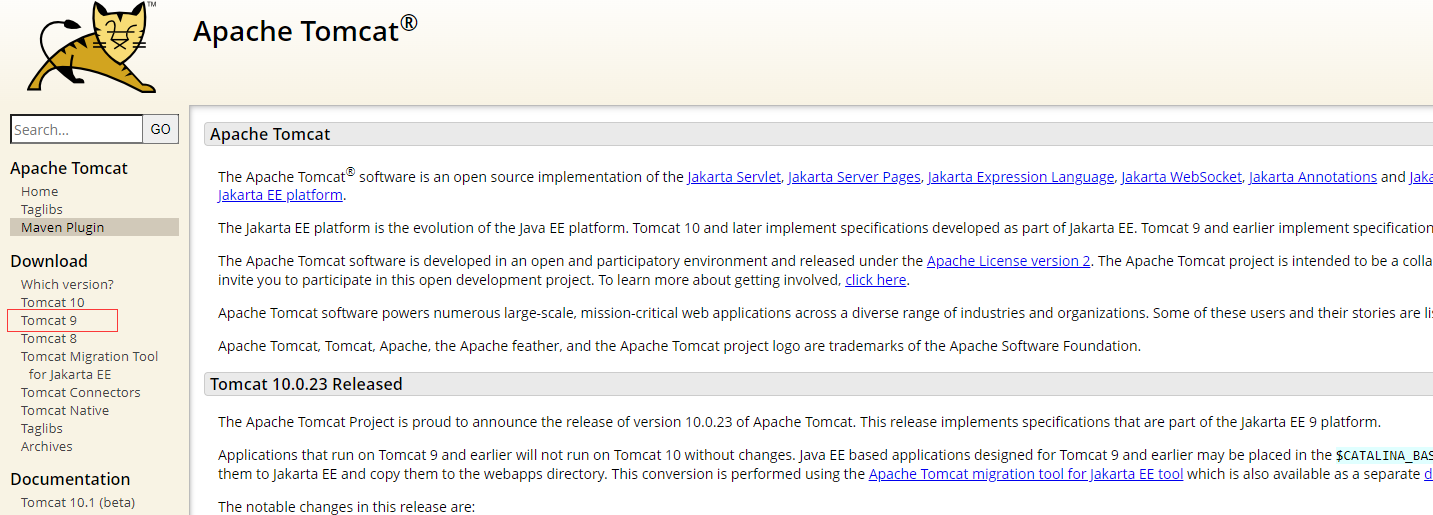This screenshot has width=1433, height=515.
Task: Click the Jakarta Expression Language link
Action: click(x=1020, y=177)
